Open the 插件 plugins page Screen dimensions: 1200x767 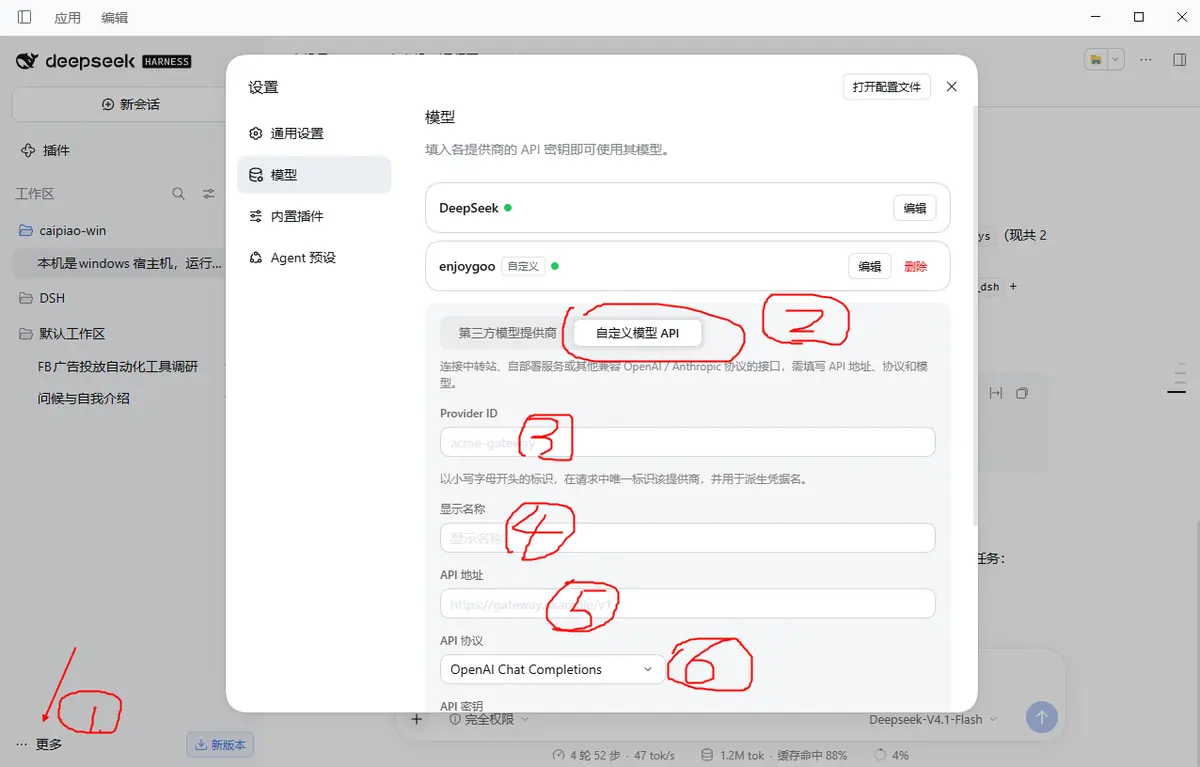[x=46, y=150]
